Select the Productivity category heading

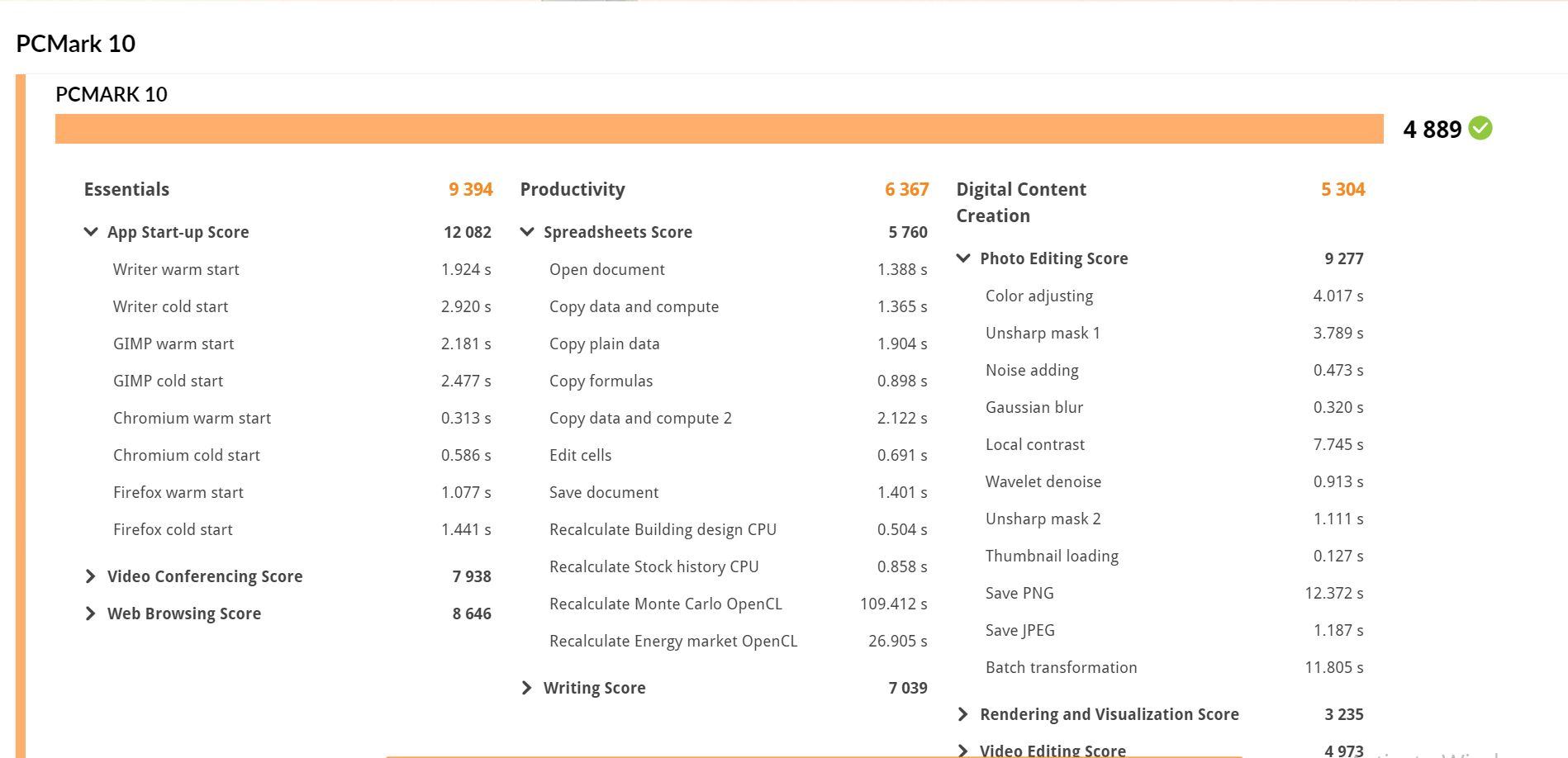point(573,189)
